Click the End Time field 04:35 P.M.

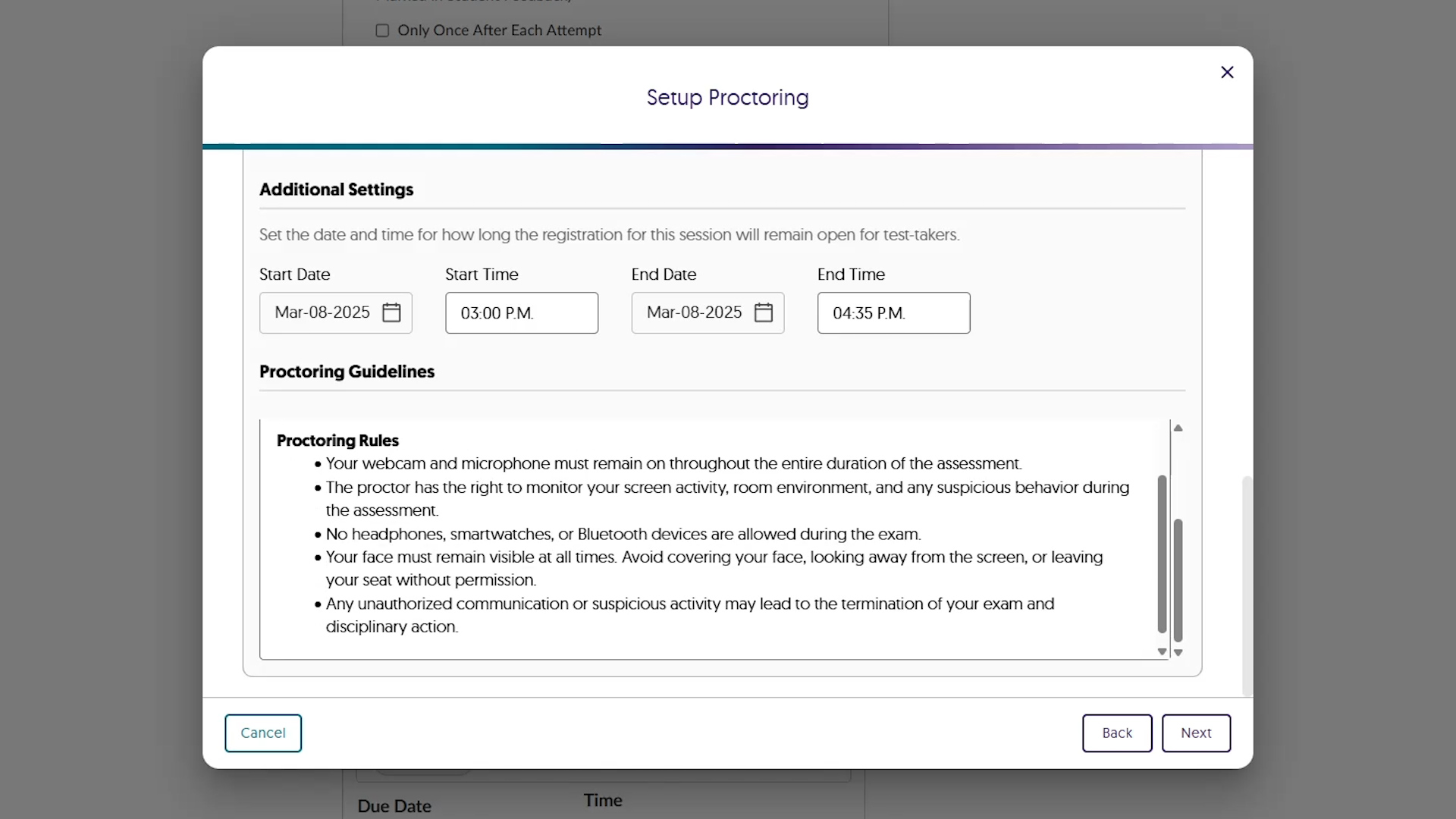pos(893,312)
